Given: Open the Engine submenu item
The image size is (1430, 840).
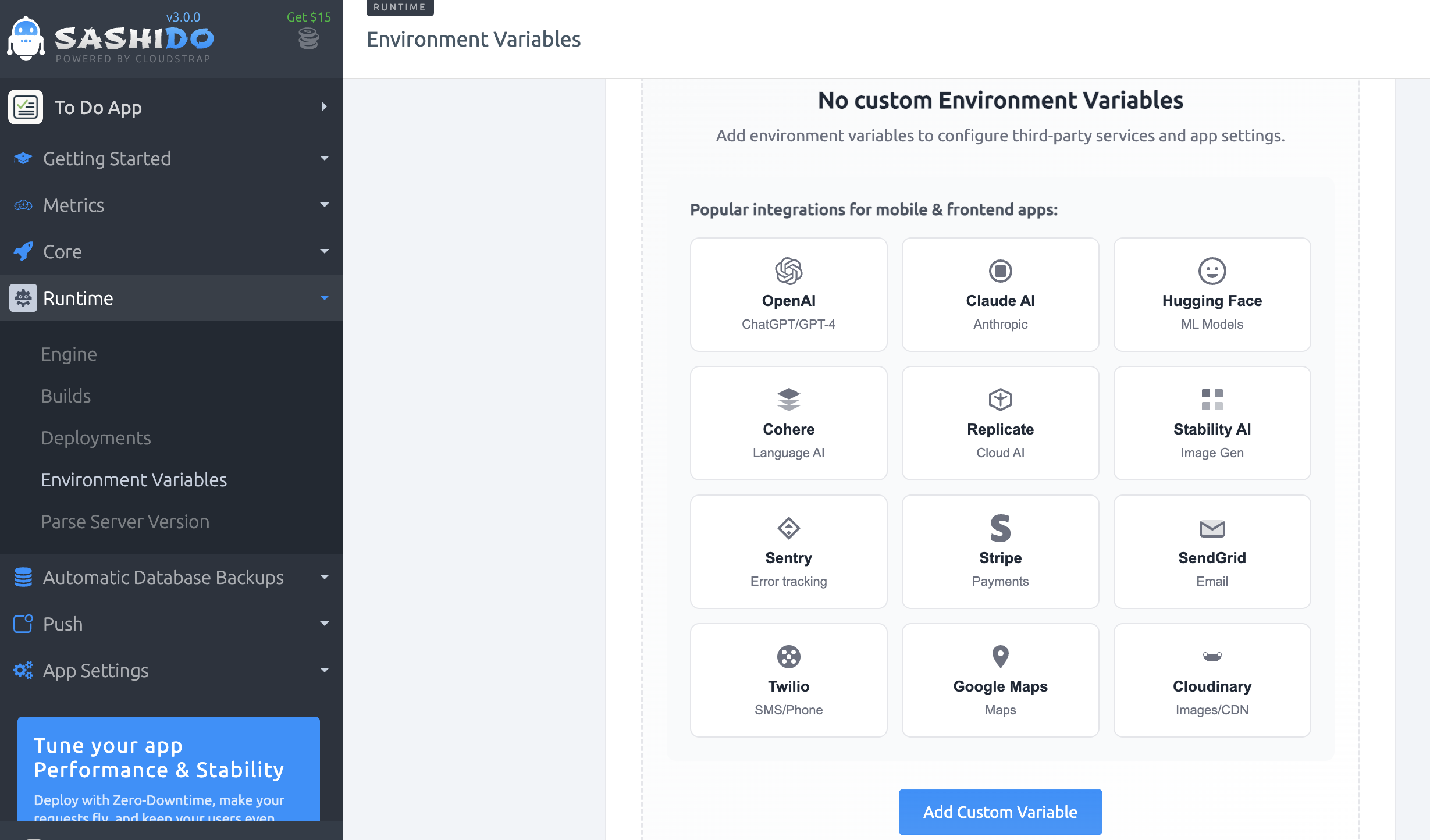Looking at the screenshot, I should coord(69,354).
